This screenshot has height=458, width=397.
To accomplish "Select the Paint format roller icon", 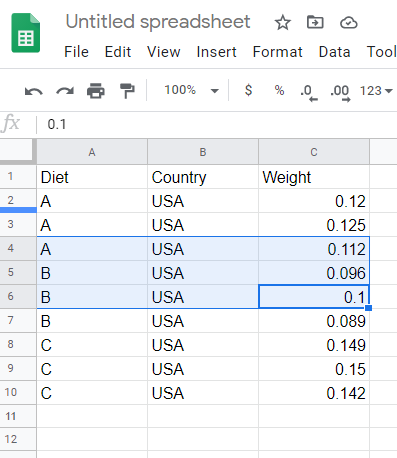I will (127, 91).
